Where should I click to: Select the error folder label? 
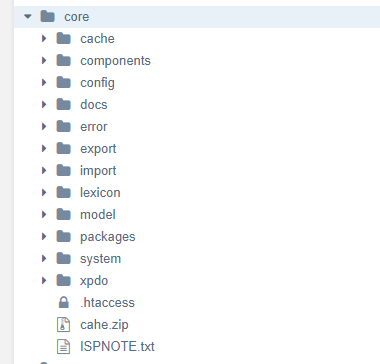[94, 127]
